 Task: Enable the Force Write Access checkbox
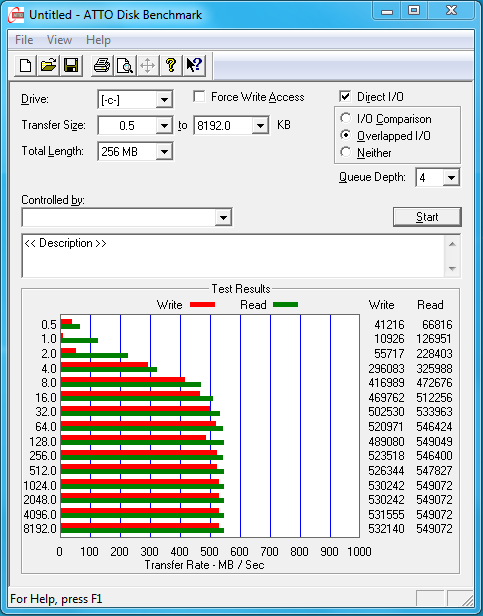199,97
